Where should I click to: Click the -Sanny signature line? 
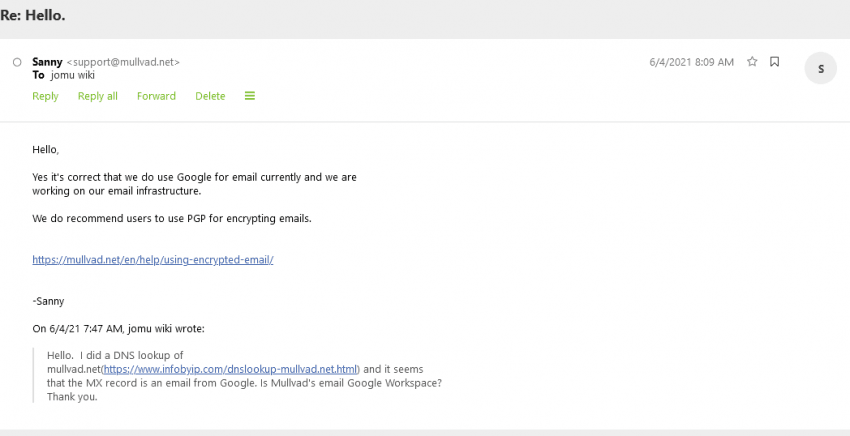48,301
